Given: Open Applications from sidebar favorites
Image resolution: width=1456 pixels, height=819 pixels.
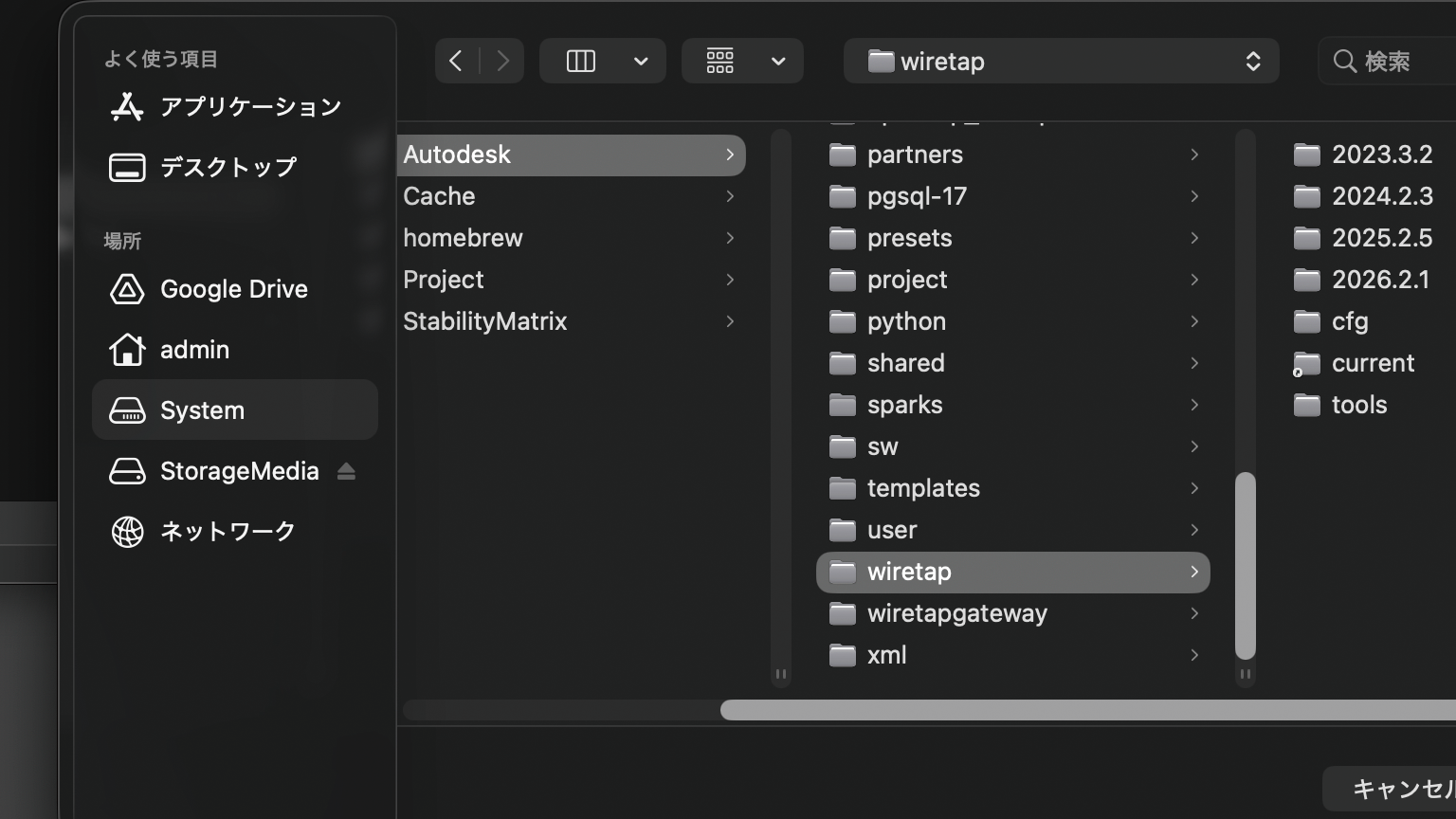Looking at the screenshot, I should click(250, 107).
